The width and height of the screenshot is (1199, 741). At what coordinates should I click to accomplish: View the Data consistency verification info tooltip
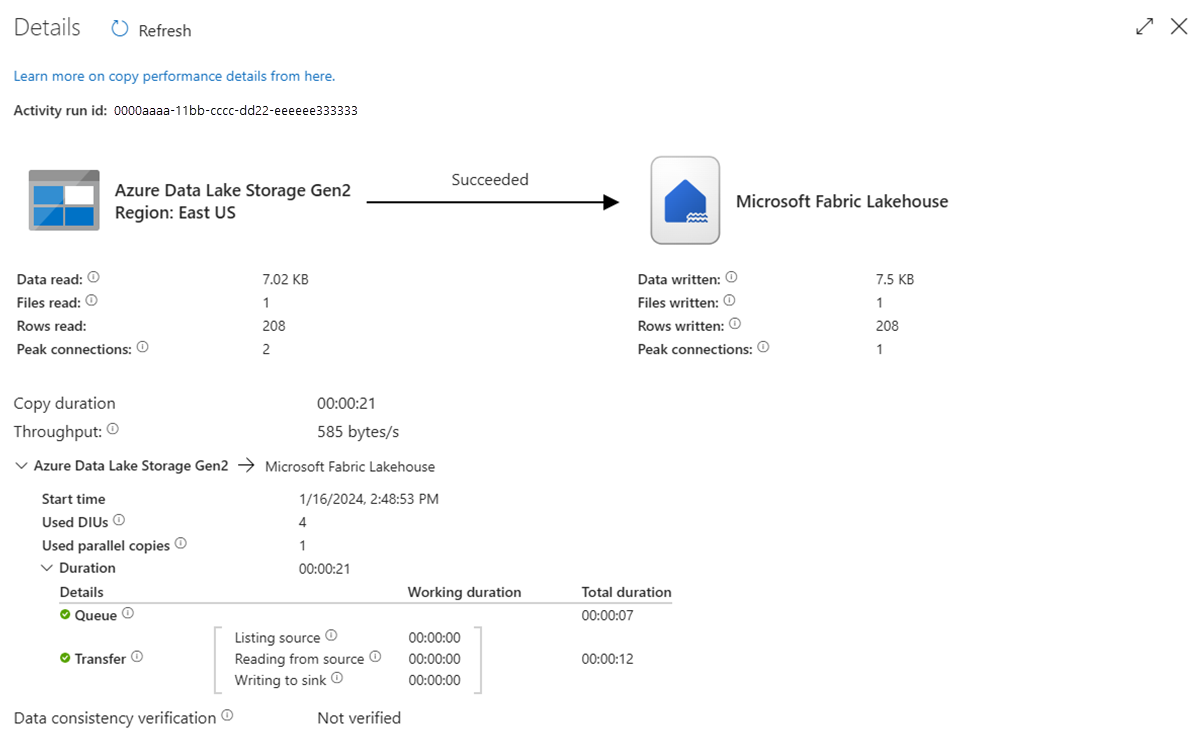pos(228,716)
